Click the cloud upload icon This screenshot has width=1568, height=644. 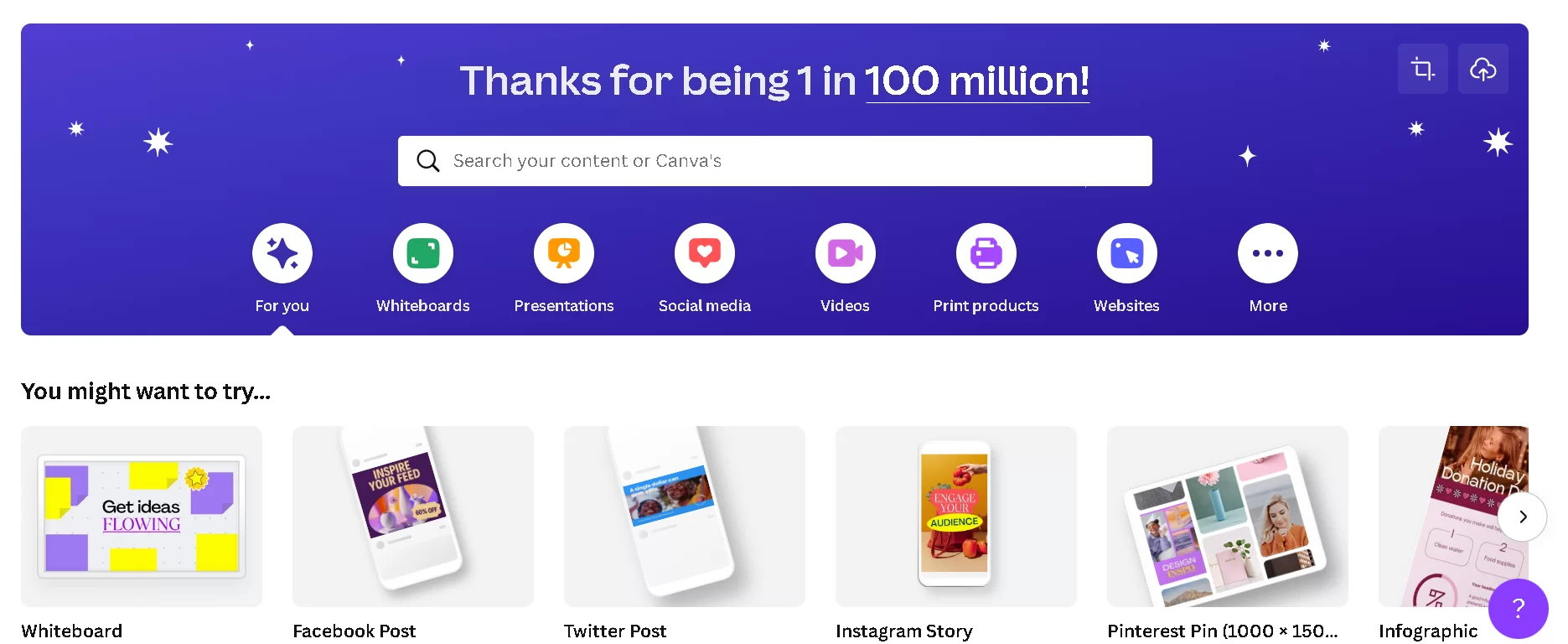(x=1483, y=69)
